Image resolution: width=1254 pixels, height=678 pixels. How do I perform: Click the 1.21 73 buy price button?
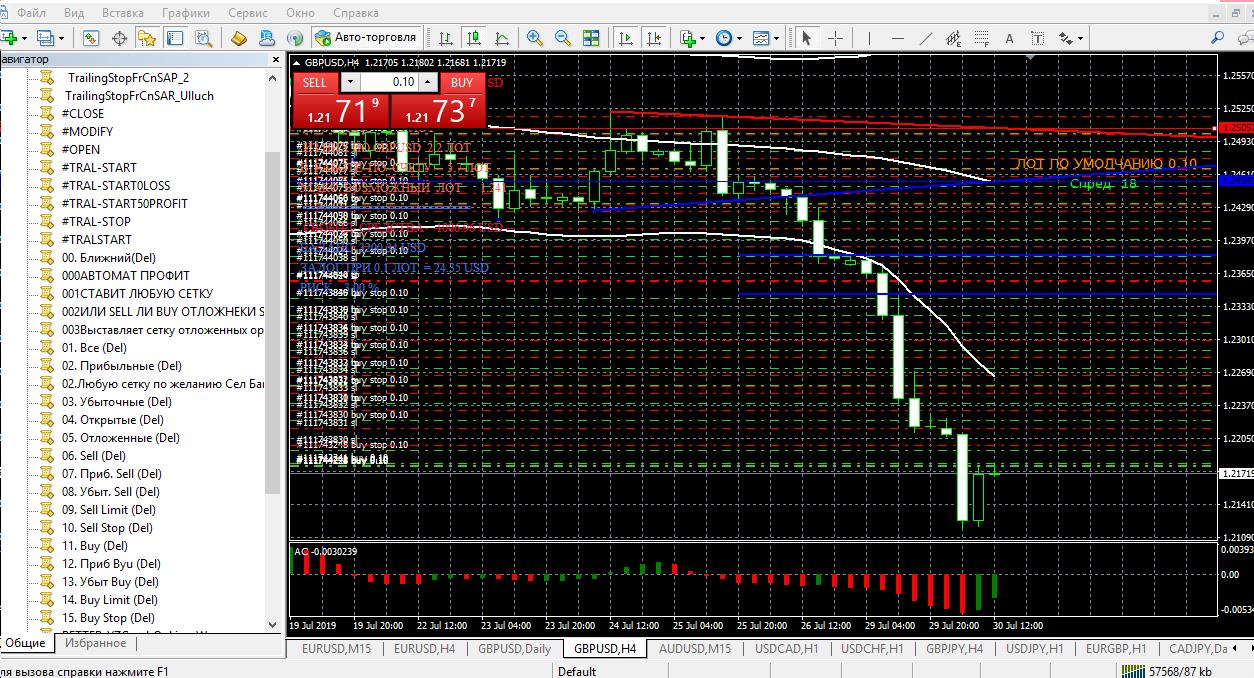click(438, 111)
